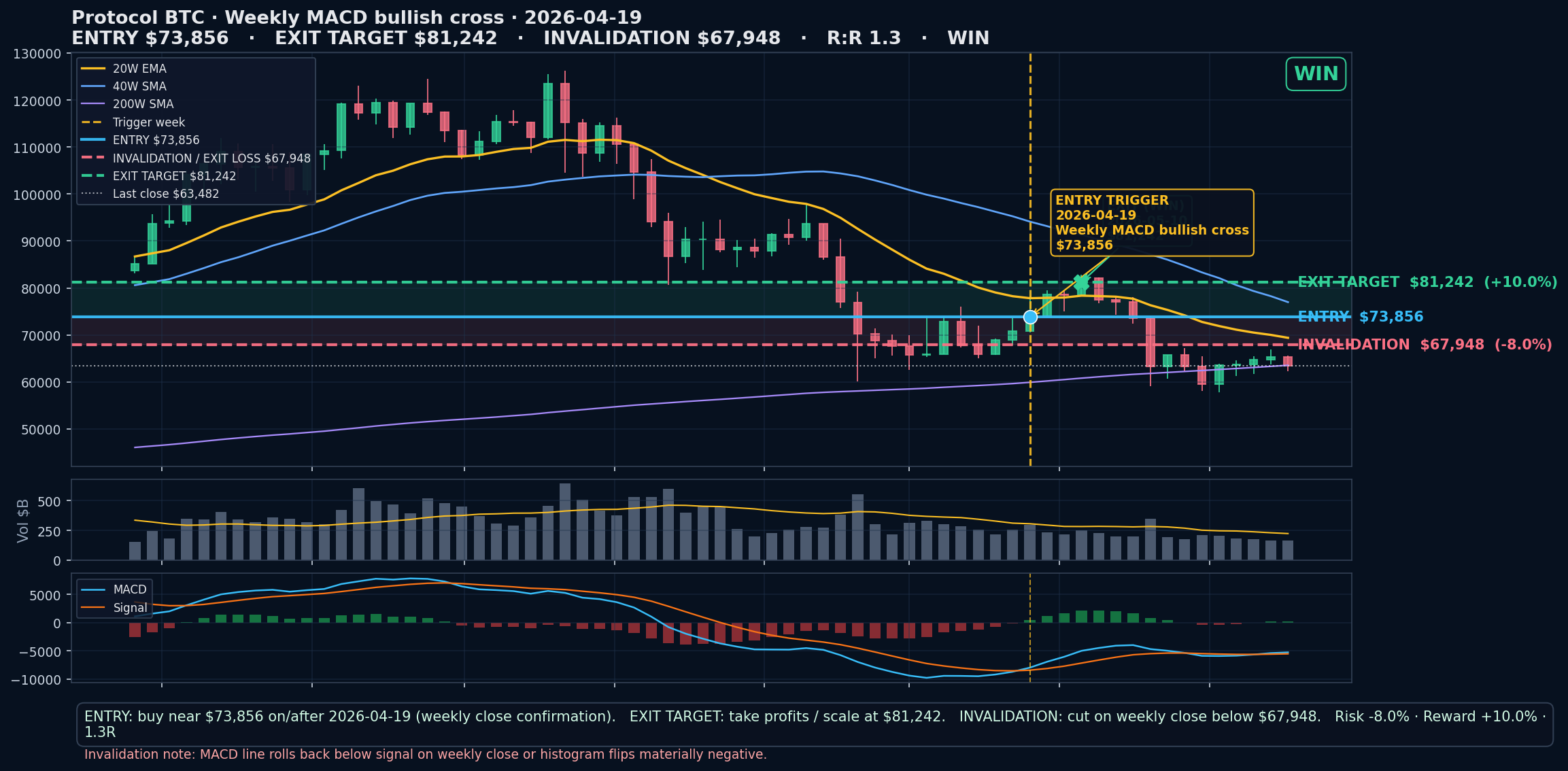
Task: Click the 90000 price axis label
Action: (x=41, y=241)
